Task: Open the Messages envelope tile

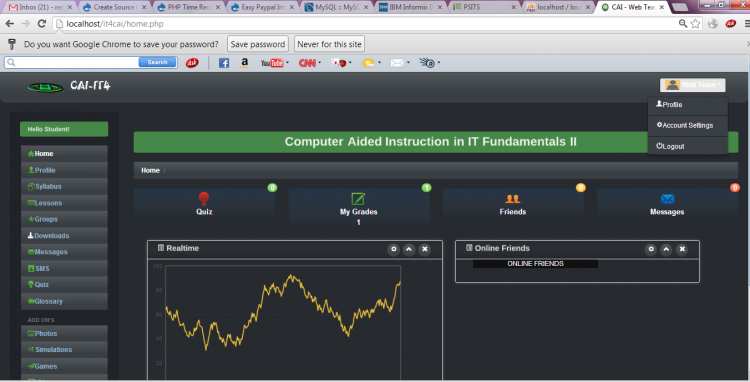Action: point(667,203)
